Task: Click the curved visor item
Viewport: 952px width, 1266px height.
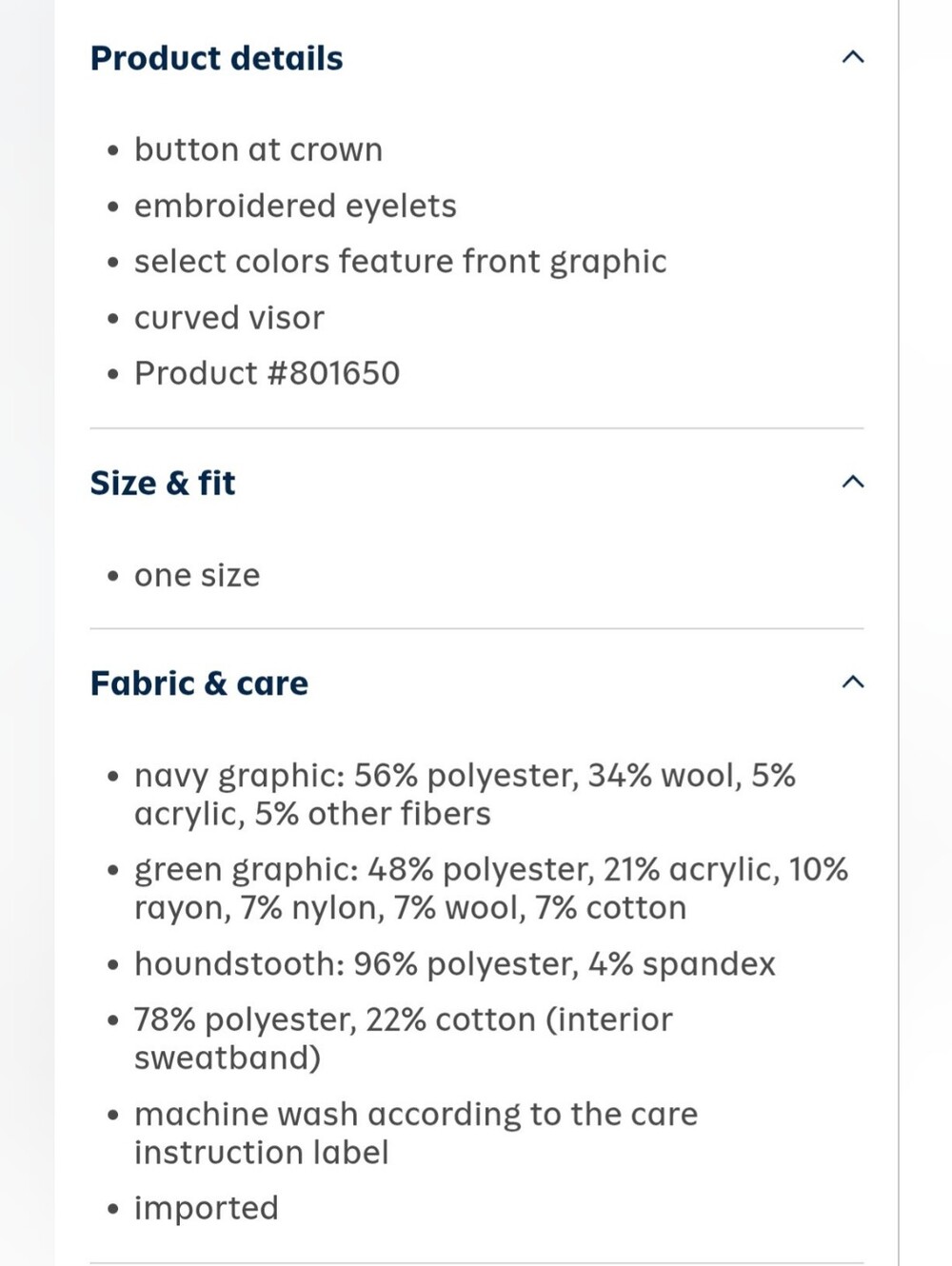Action: [228, 317]
